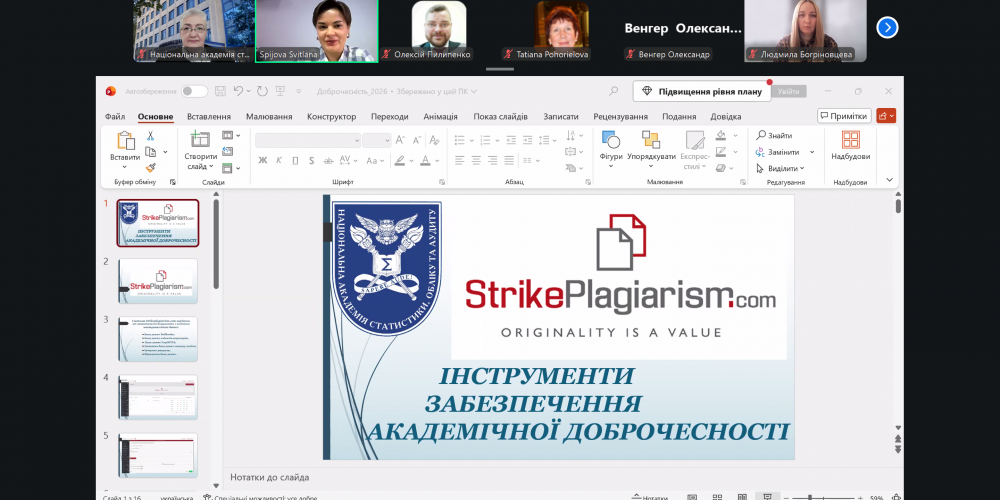The height and width of the screenshot is (500, 1000).
Task: Collapse the ribbon with the chevron
Action: tap(890, 180)
